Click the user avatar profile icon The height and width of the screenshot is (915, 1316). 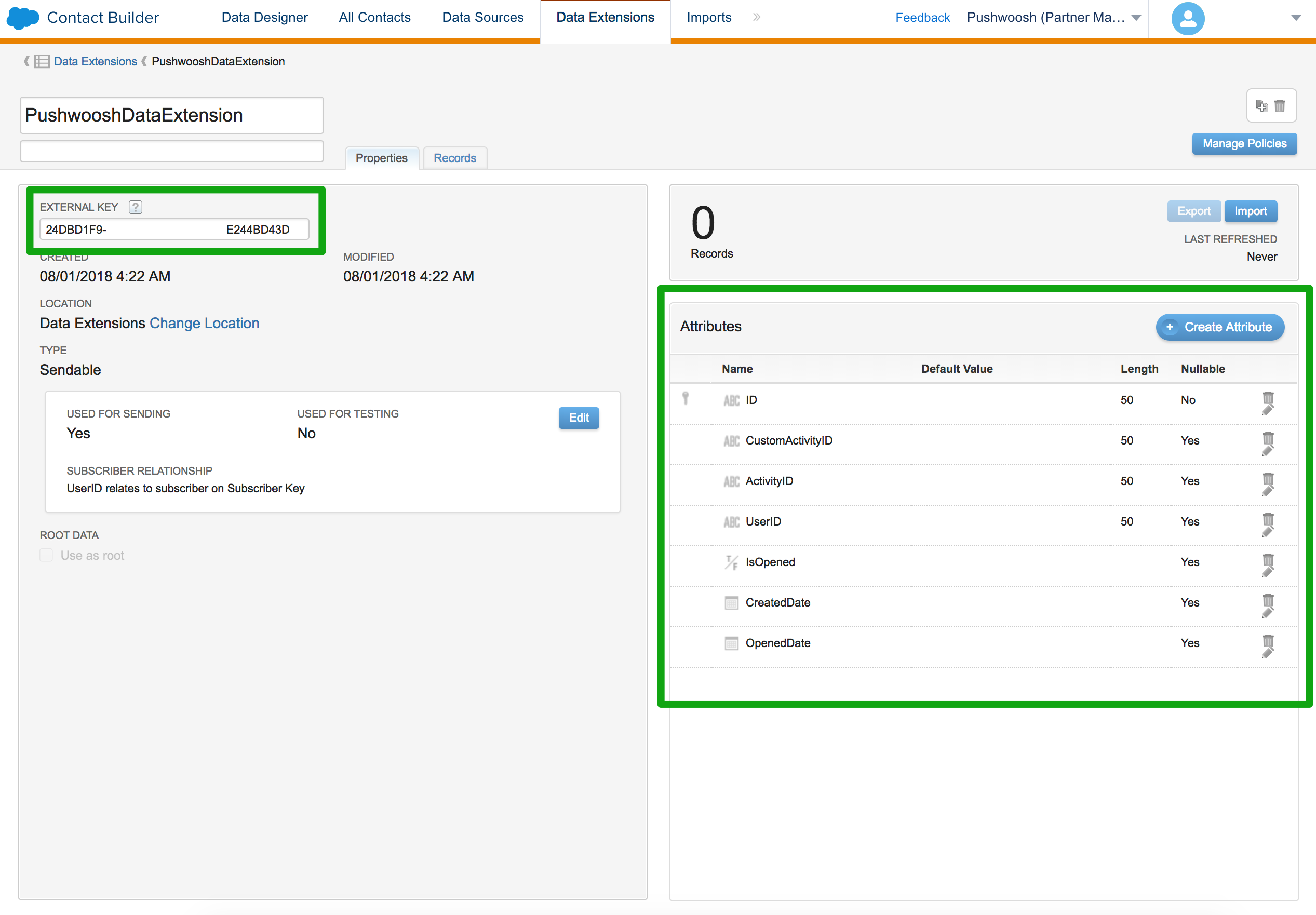(1188, 18)
